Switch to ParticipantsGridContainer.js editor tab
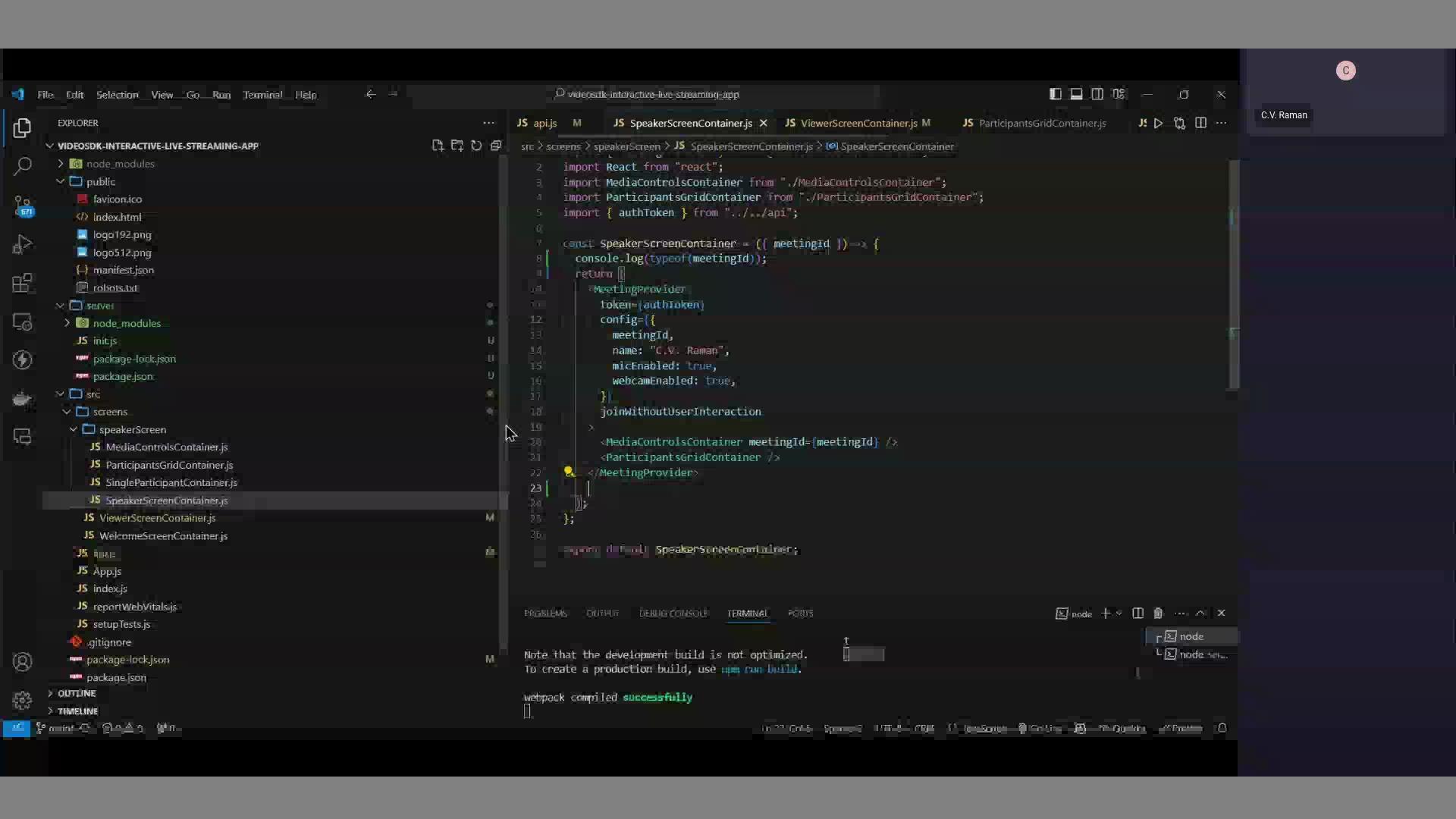 coord(1042,123)
